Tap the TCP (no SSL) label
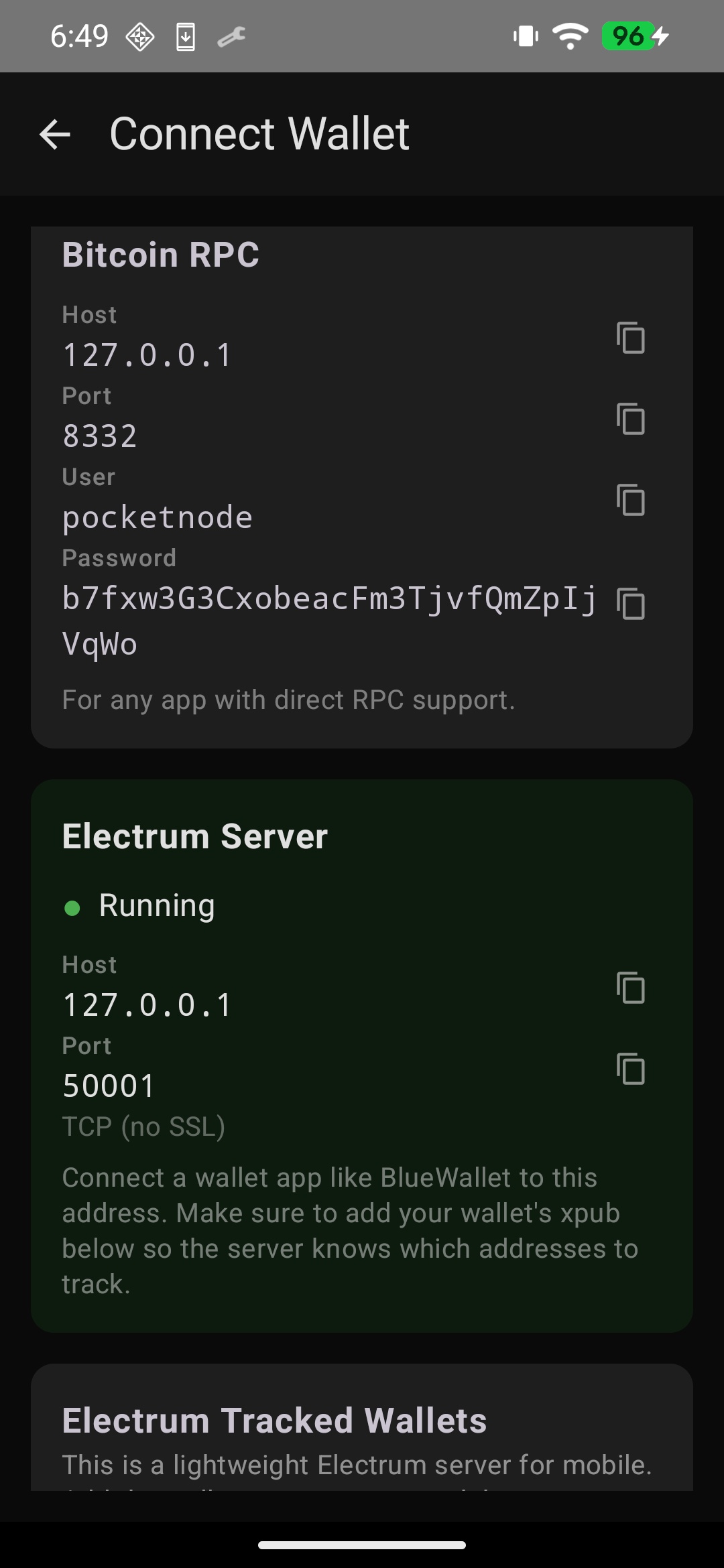 143,1126
